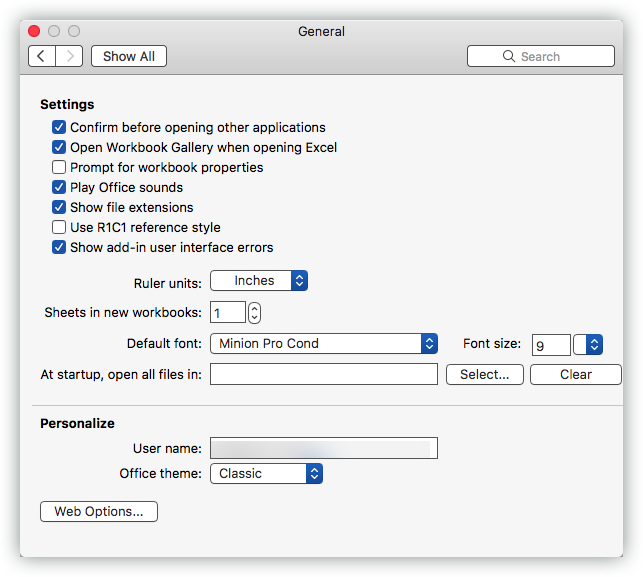Image resolution: width=643 pixels, height=577 pixels.
Task: Open the Office theme Classic dropdown
Action: (x=266, y=474)
